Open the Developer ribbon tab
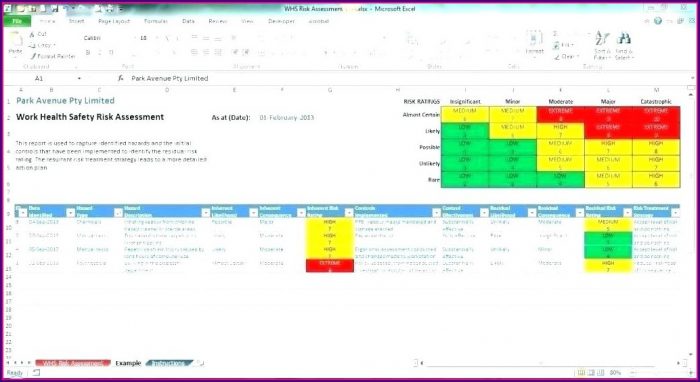Screen dimensions: 700x382 (281, 21)
